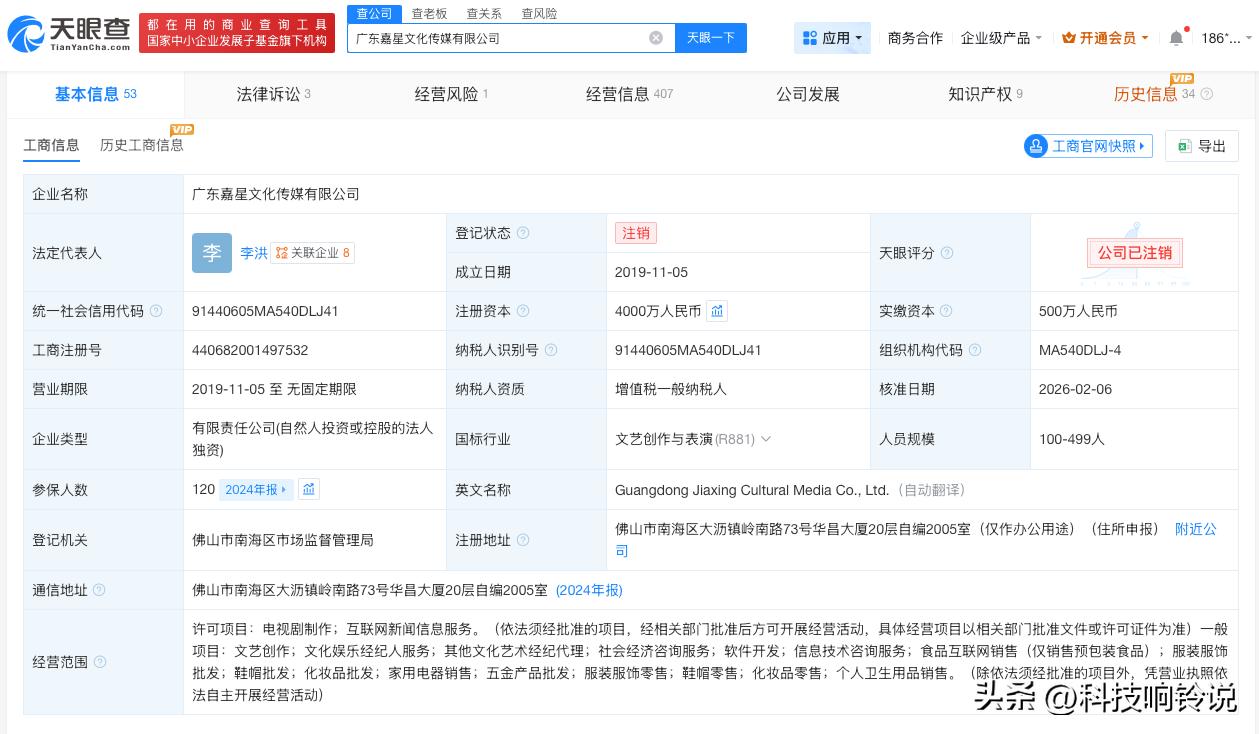Click the 导出 Excel icon
This screenshot has width=1259, height=734.
[x=1184, y=146]
